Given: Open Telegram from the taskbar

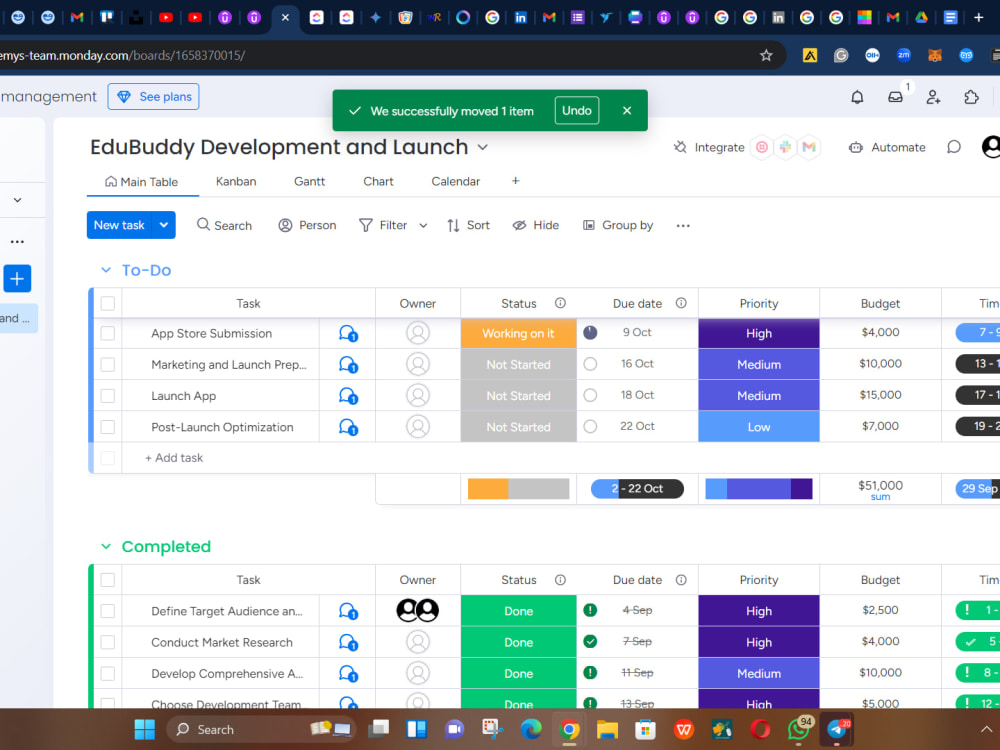Looking at the screenshot, I should (837, 729).
